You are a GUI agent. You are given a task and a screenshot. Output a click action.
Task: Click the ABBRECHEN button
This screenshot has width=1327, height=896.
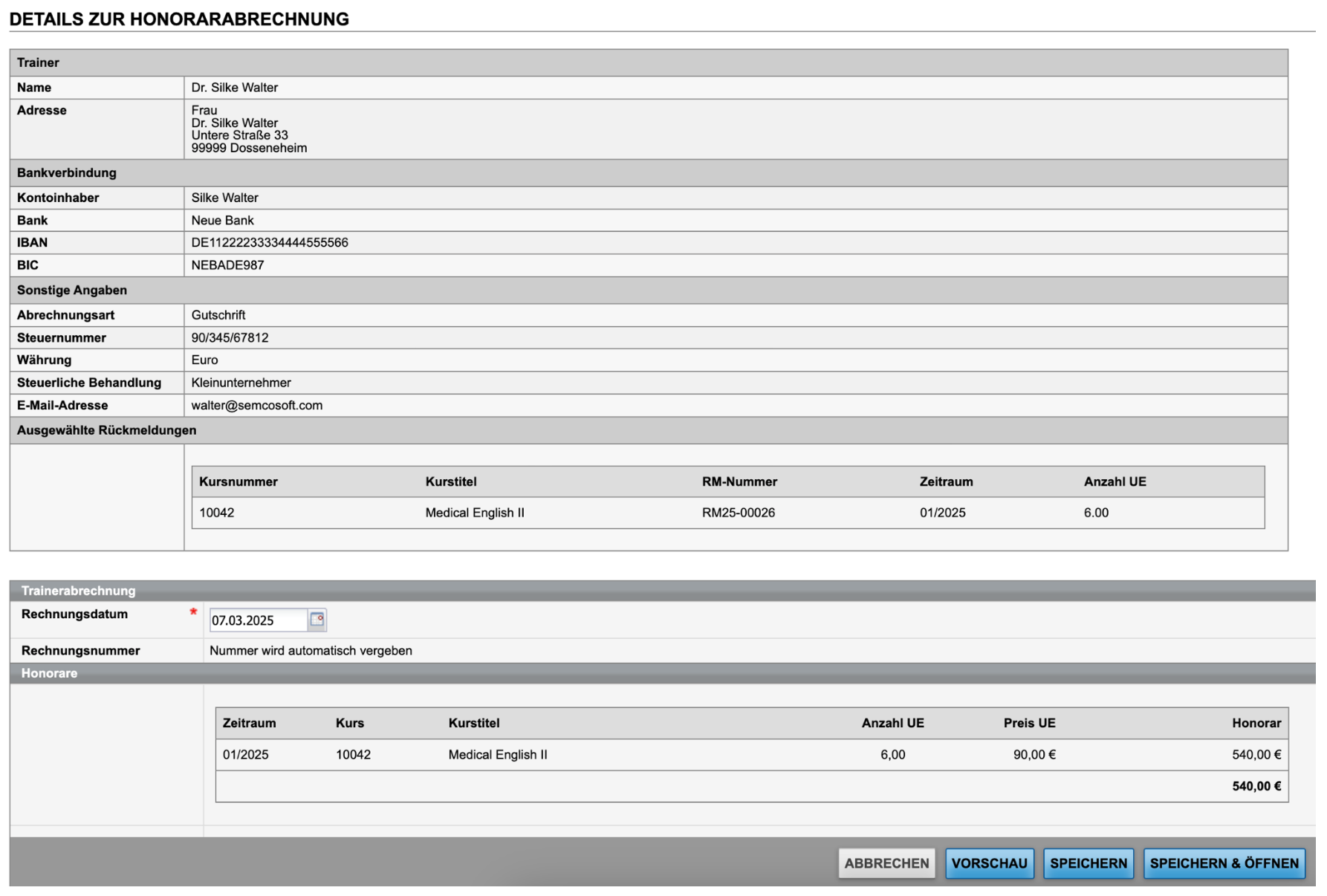tap(886, 863)
